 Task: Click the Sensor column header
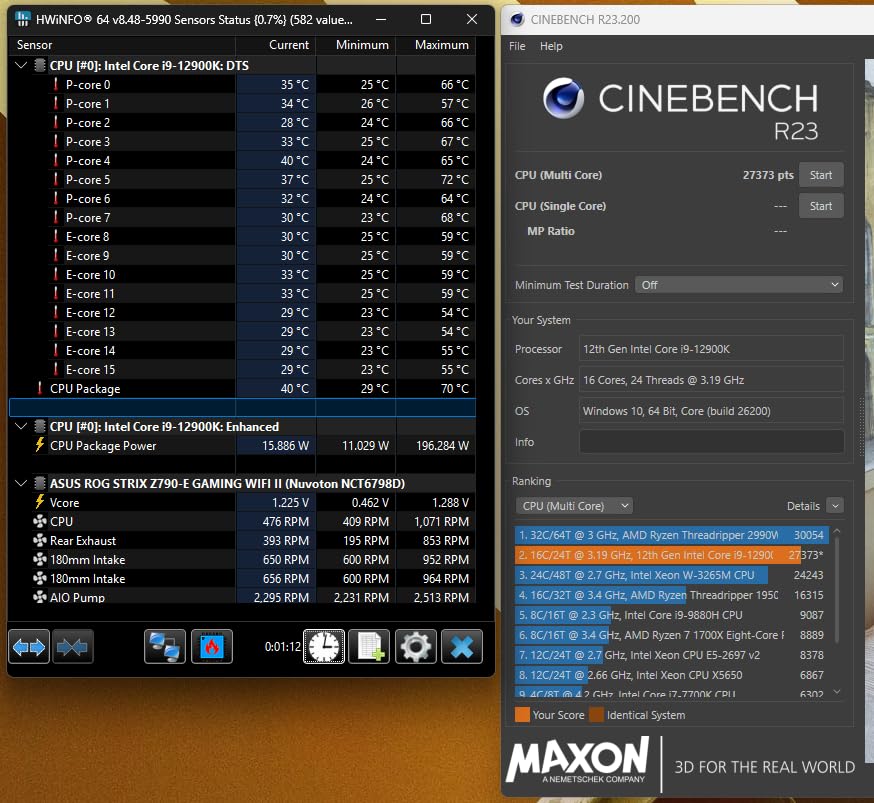[122, 45]
